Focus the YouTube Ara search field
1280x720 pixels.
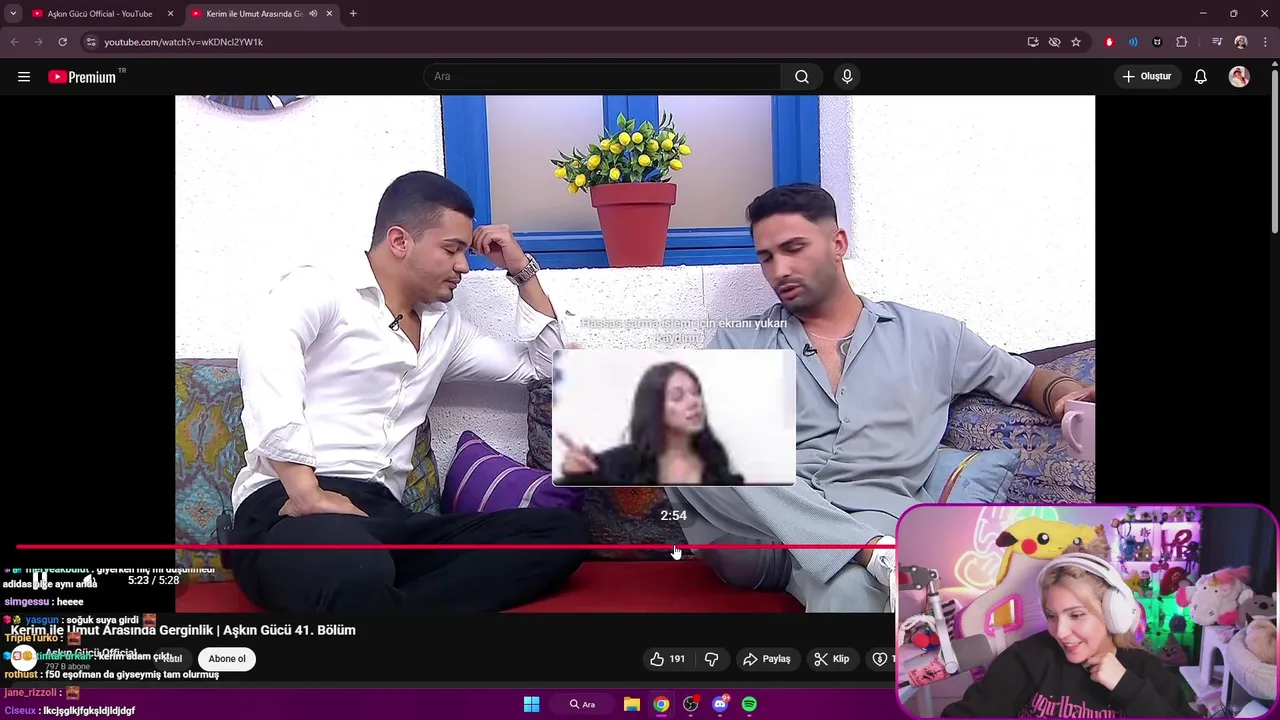point(602,77)
